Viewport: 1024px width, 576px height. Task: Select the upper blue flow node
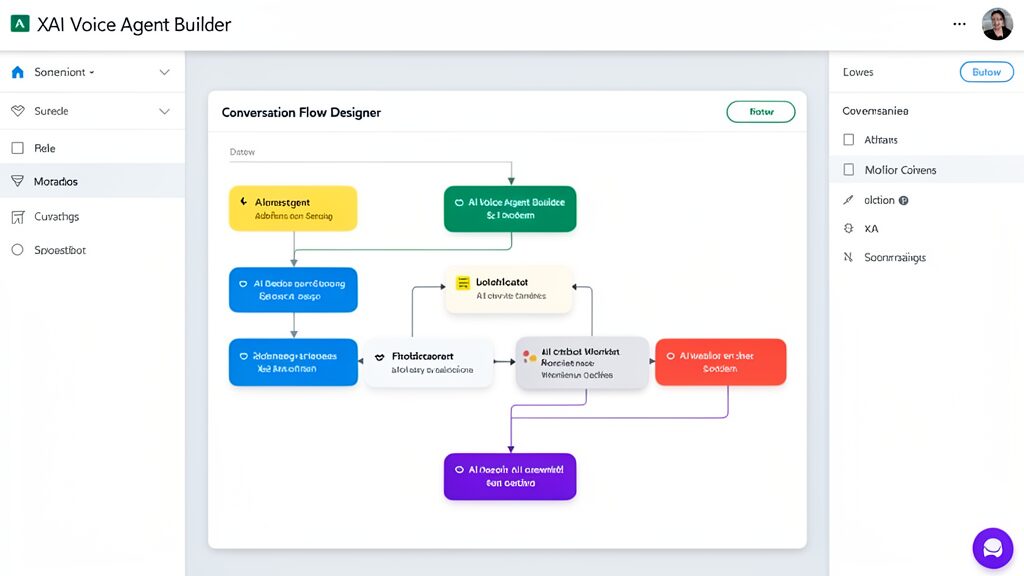pos(293,289)
